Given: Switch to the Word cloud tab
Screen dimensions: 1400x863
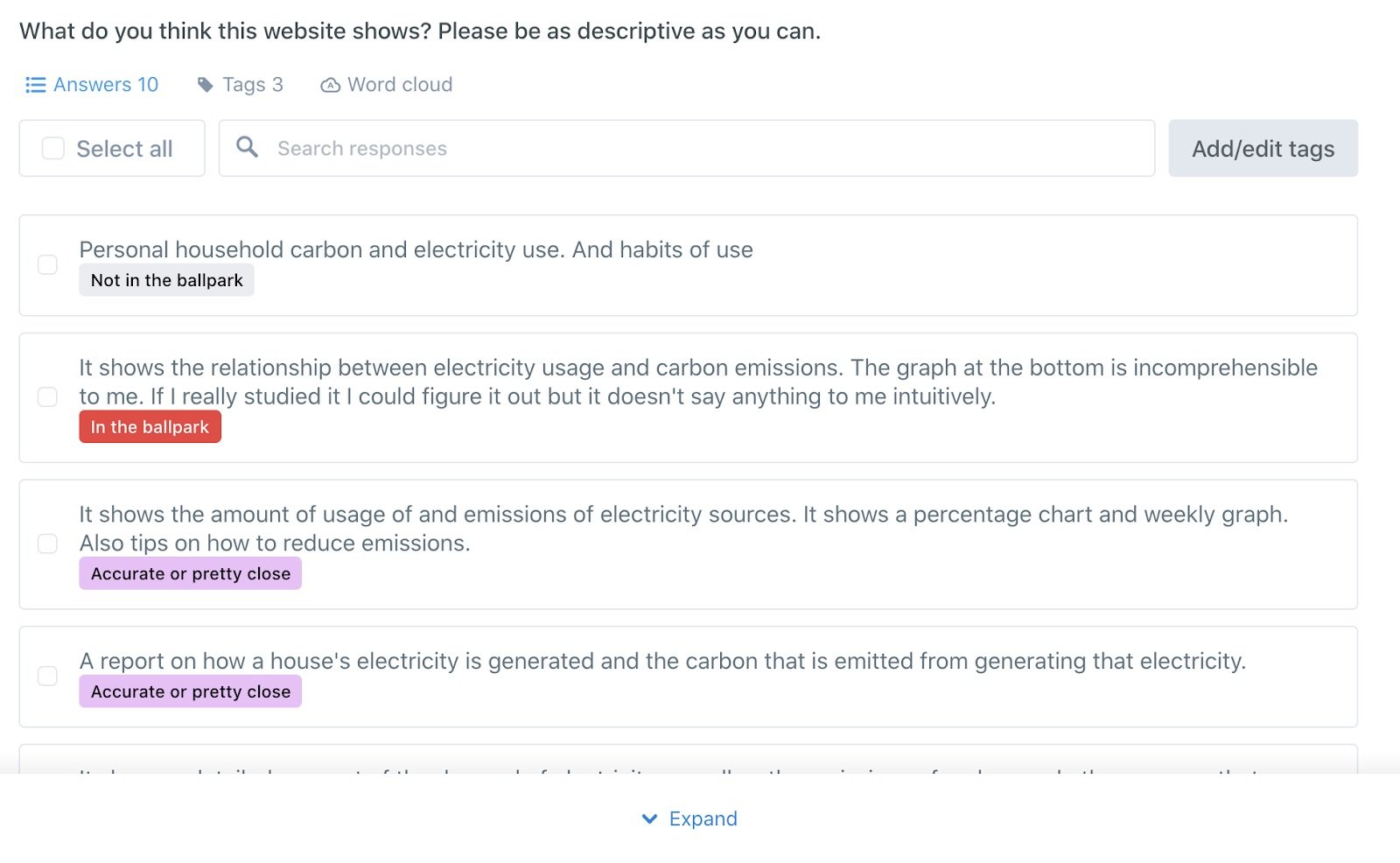Looking at the screenshot, I should [387, 85].
